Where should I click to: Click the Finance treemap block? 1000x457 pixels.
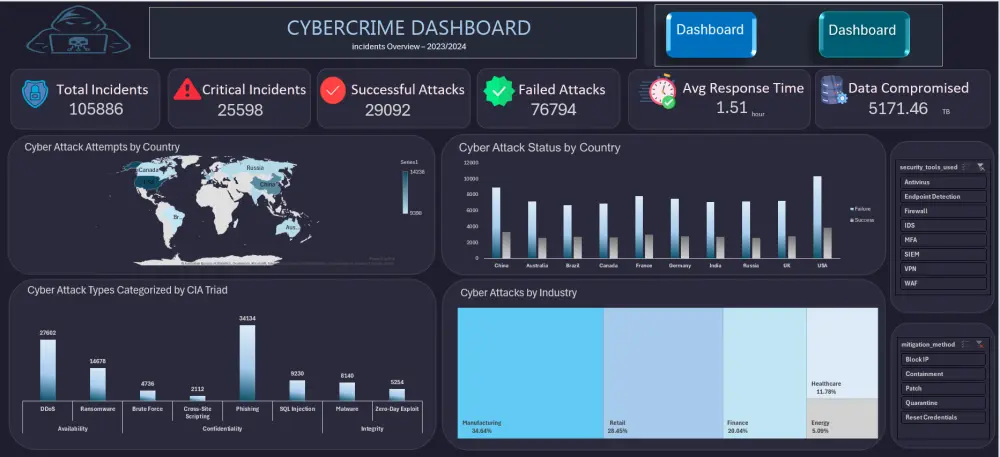tap(765, 373)
